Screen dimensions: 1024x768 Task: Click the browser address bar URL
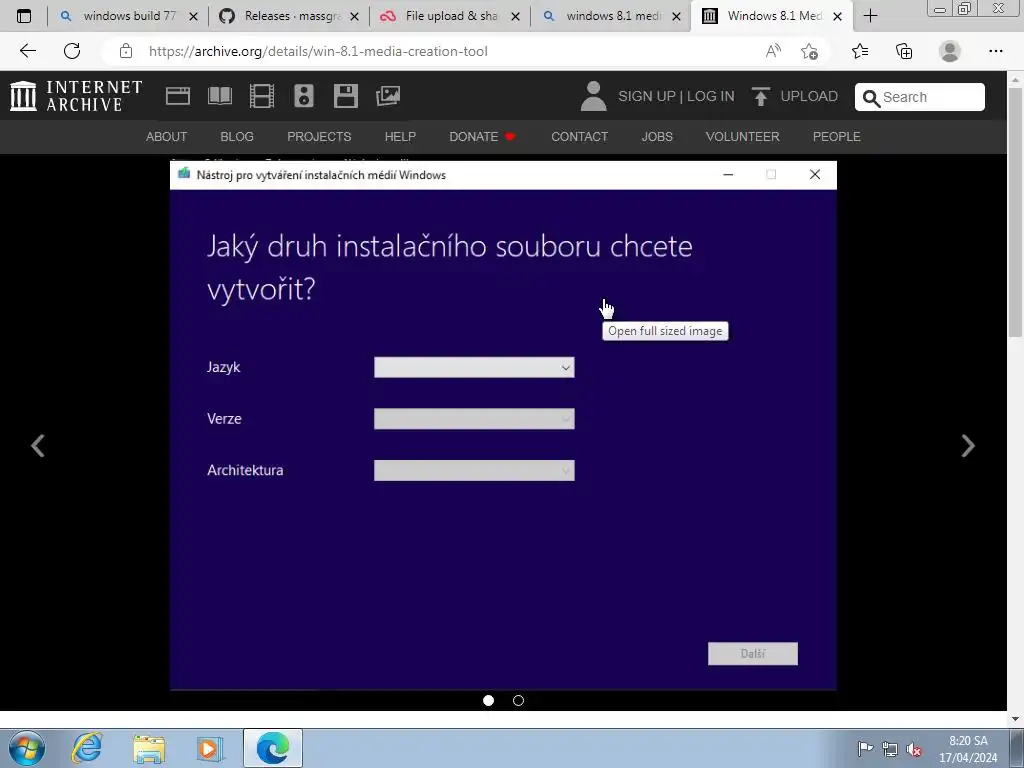[318, 51]
